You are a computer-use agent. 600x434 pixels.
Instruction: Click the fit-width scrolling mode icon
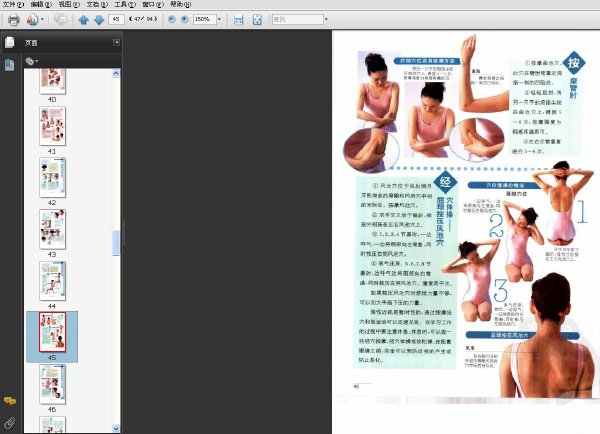pos(238,20)
